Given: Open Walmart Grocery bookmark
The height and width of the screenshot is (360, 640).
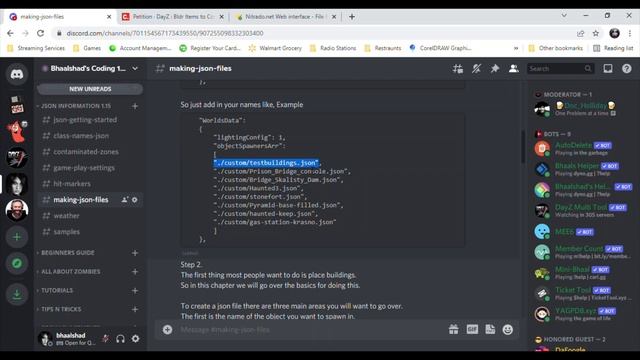Looking at the screenshot, I should pos(275,48).
